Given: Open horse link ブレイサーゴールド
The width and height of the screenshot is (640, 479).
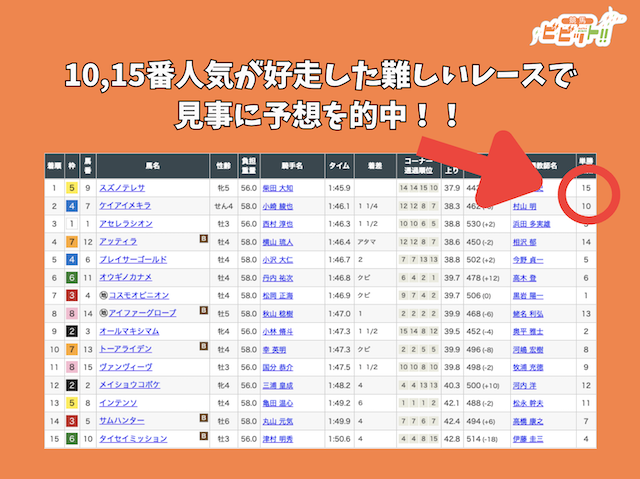Looking at the screenshot, I should point(133,260).
